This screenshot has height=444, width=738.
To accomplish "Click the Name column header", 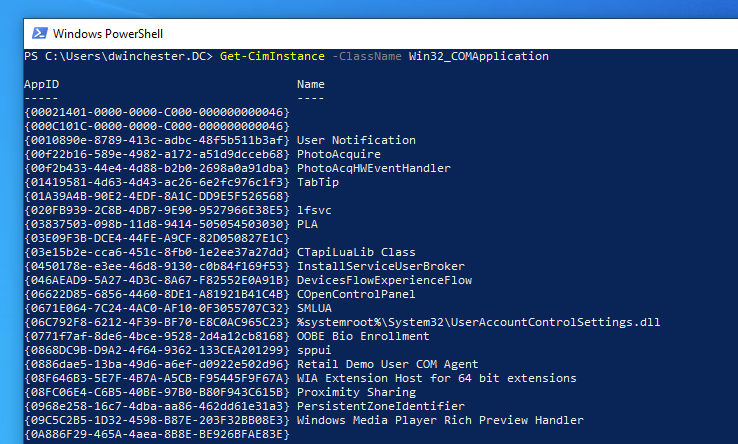I will [311, 84].
